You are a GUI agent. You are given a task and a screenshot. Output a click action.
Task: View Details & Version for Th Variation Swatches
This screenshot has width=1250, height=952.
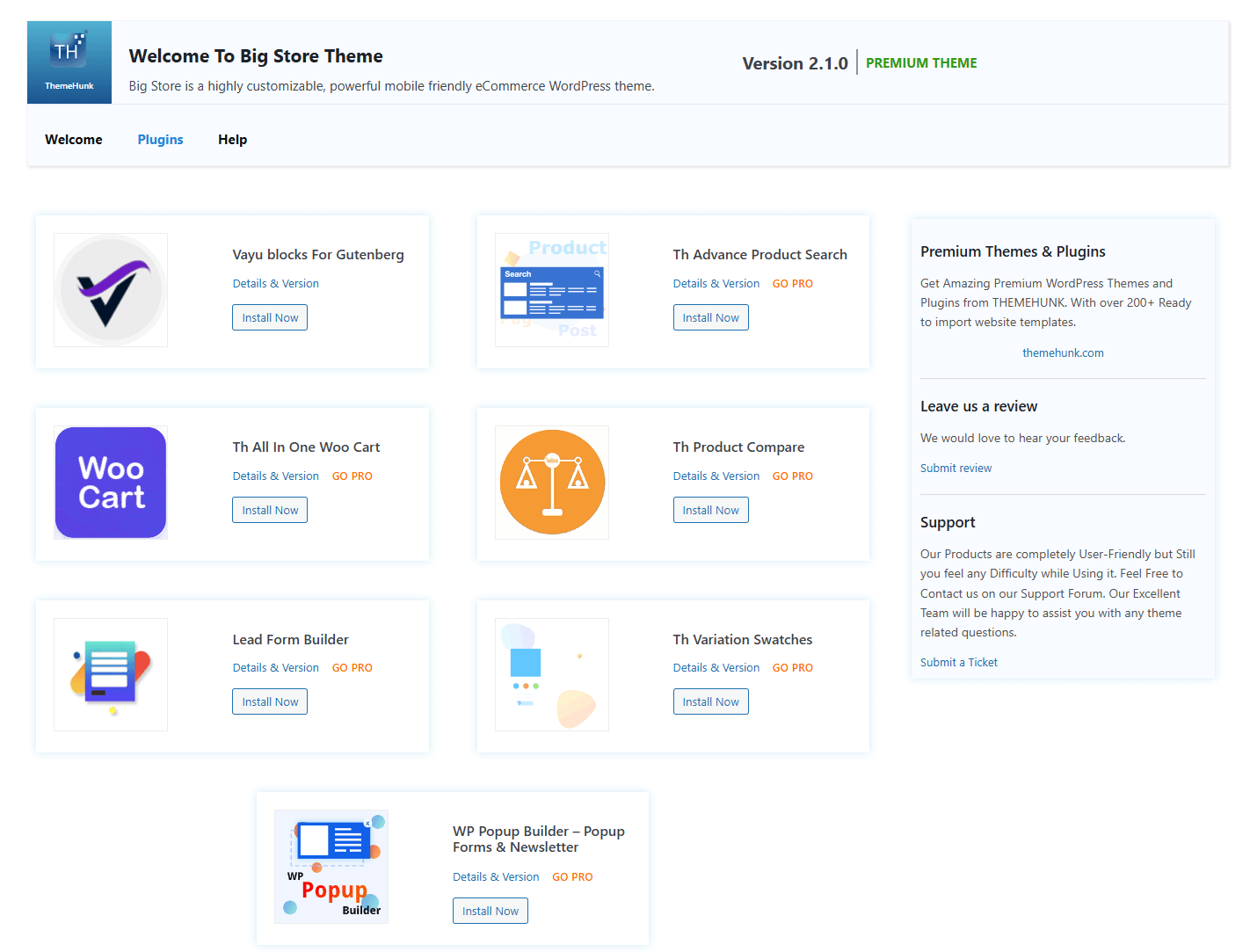click(x=716, y=668)
